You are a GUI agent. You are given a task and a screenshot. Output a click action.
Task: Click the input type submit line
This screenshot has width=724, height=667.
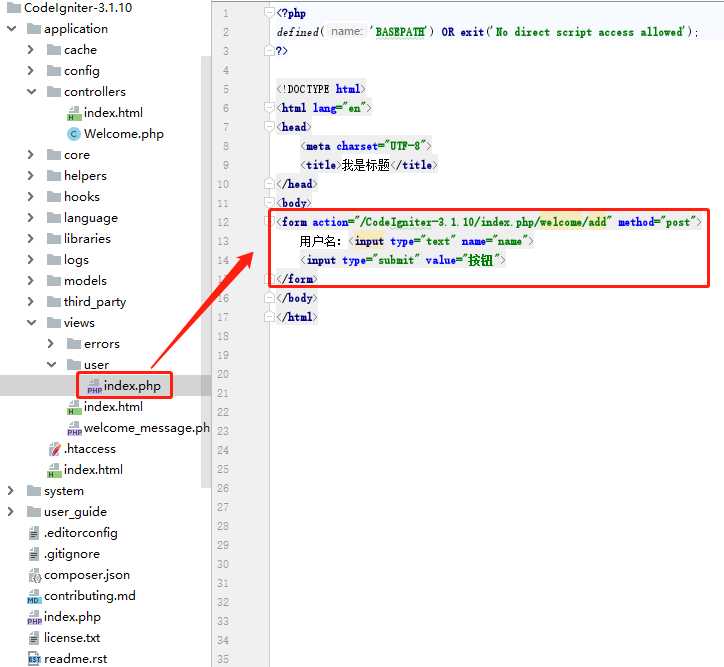click(403, 260)
